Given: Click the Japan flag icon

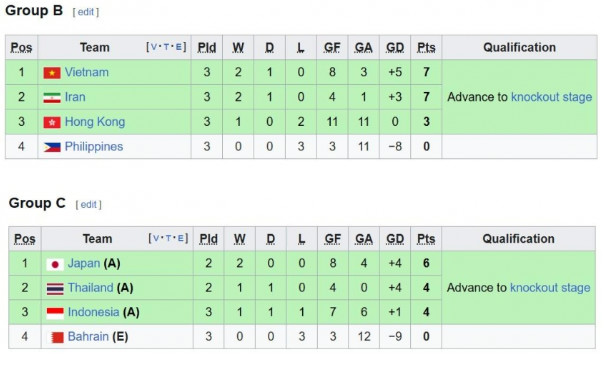Looking at the screenshot, I should [55, 264].
